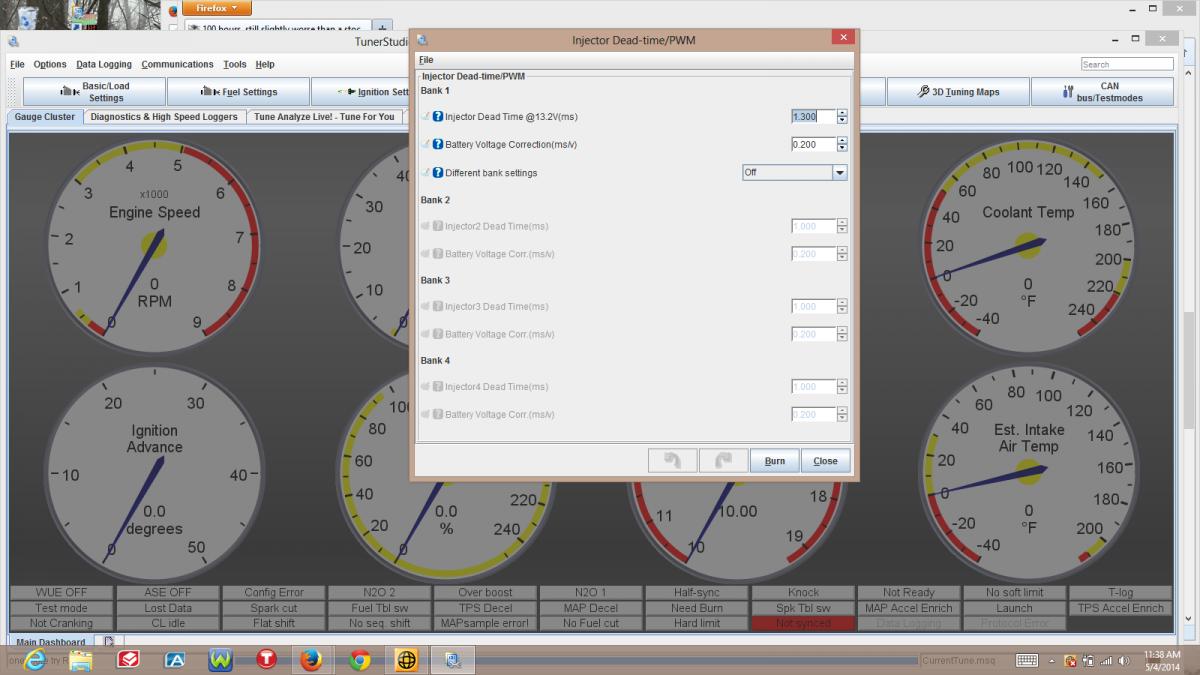Open the Basic/Load Settings toolbar menu
The height and width of the screenshot is (675, 1200).
click(94, 92)
